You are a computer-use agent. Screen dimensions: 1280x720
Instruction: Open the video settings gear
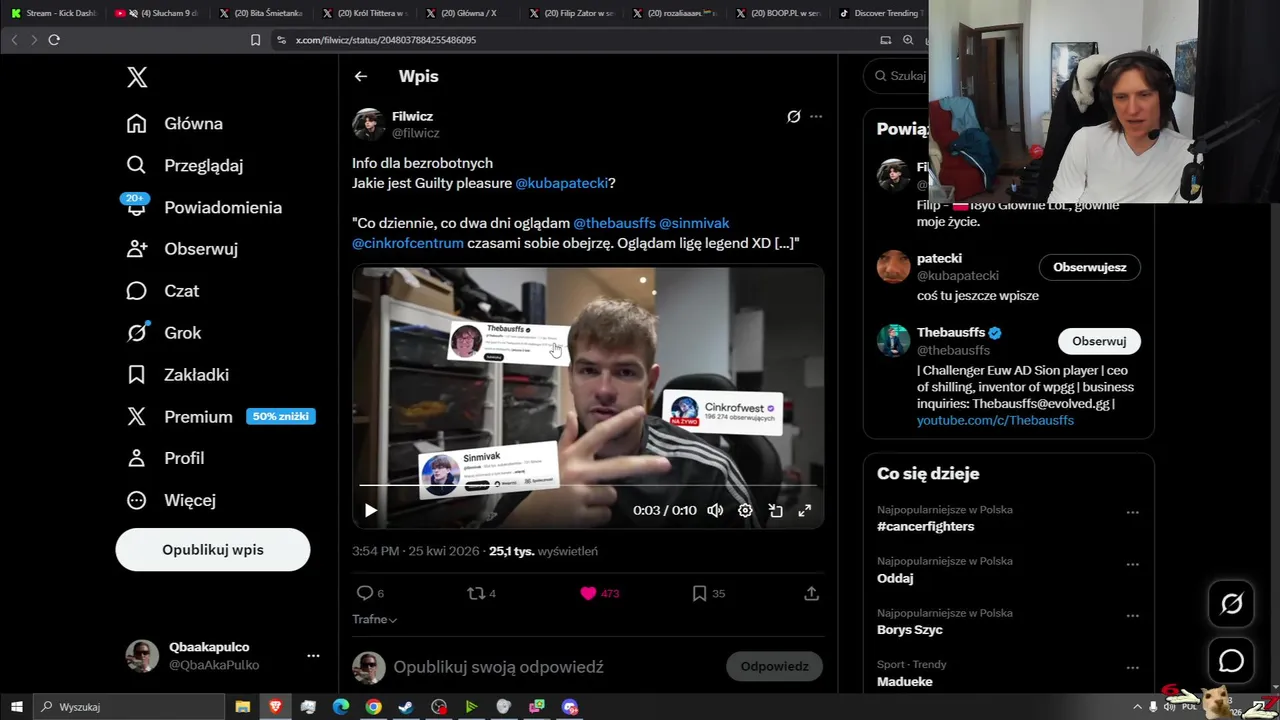coord(745,510)
